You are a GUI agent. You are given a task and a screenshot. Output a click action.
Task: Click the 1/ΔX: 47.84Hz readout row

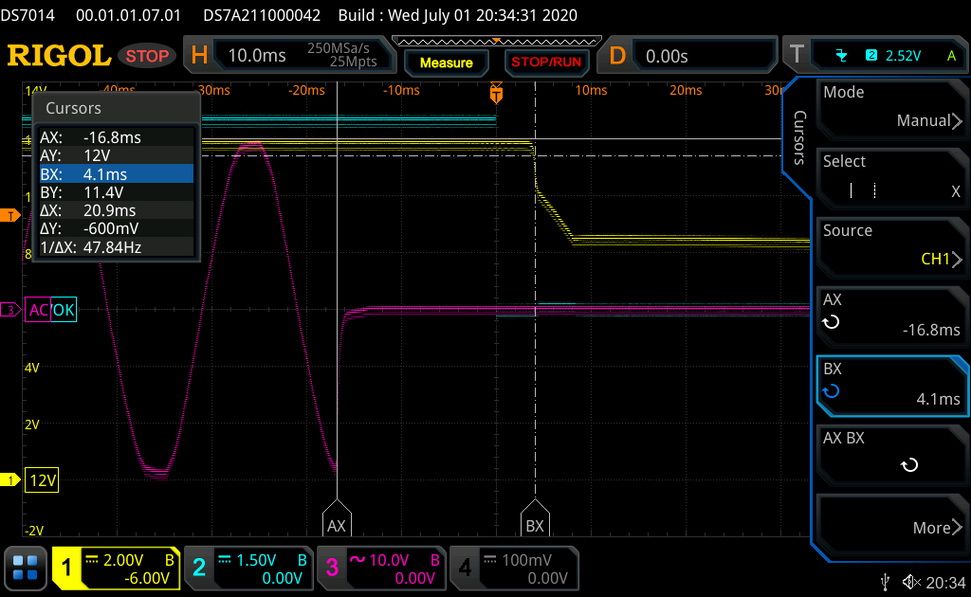pyautogui.click(x=116, y=247)
